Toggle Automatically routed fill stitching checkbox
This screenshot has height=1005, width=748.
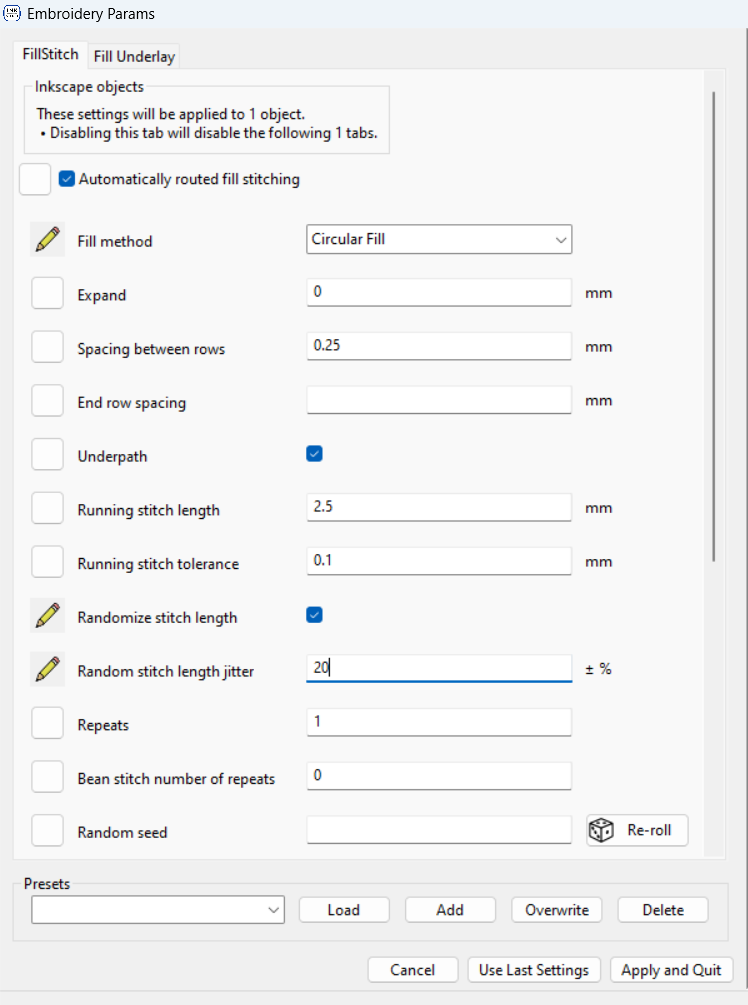point(67,179)
